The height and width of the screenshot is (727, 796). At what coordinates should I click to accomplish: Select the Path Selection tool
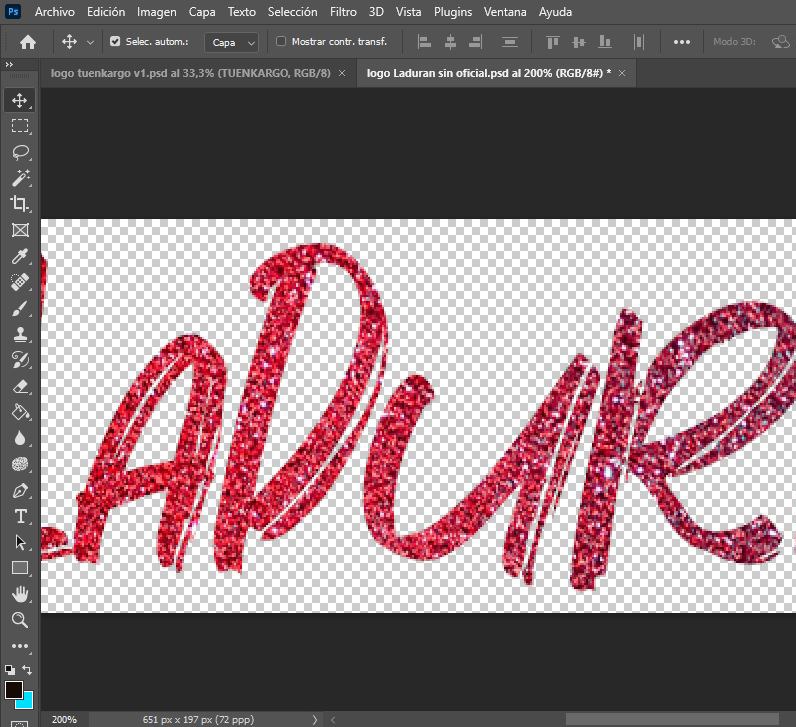pos(20,542)
